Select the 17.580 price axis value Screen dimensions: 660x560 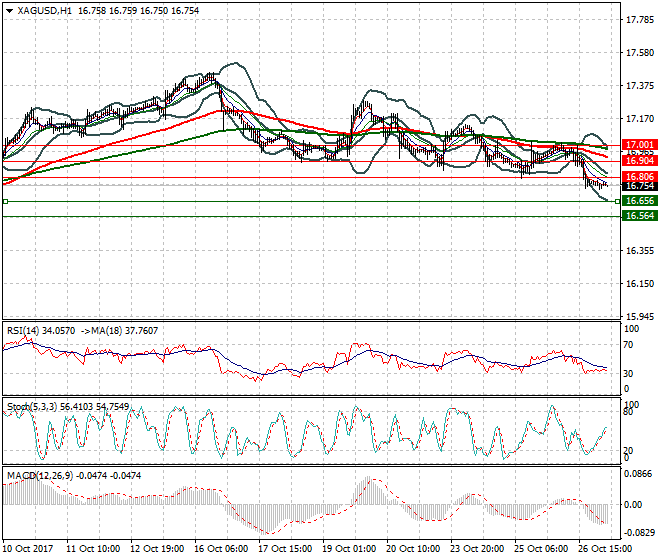coord(640,53)
